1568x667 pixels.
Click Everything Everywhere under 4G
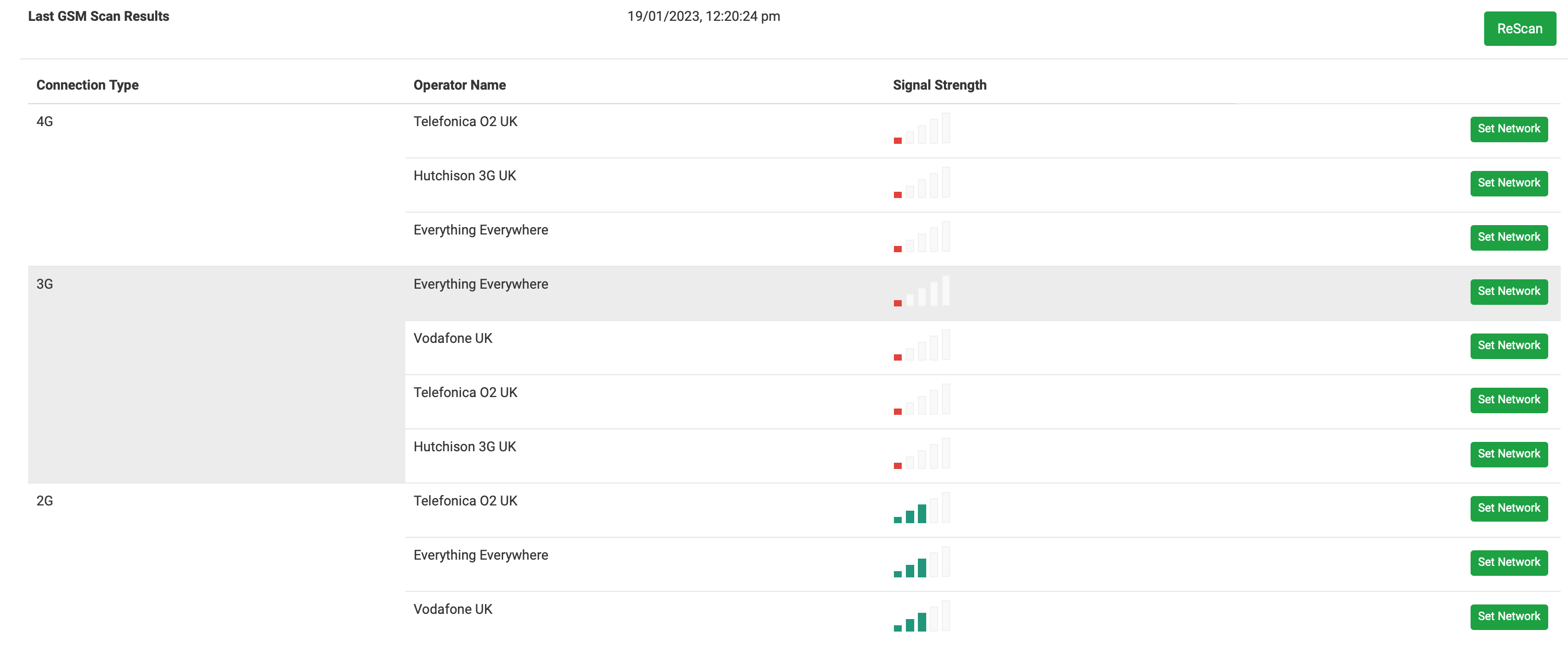coord(481,230)
